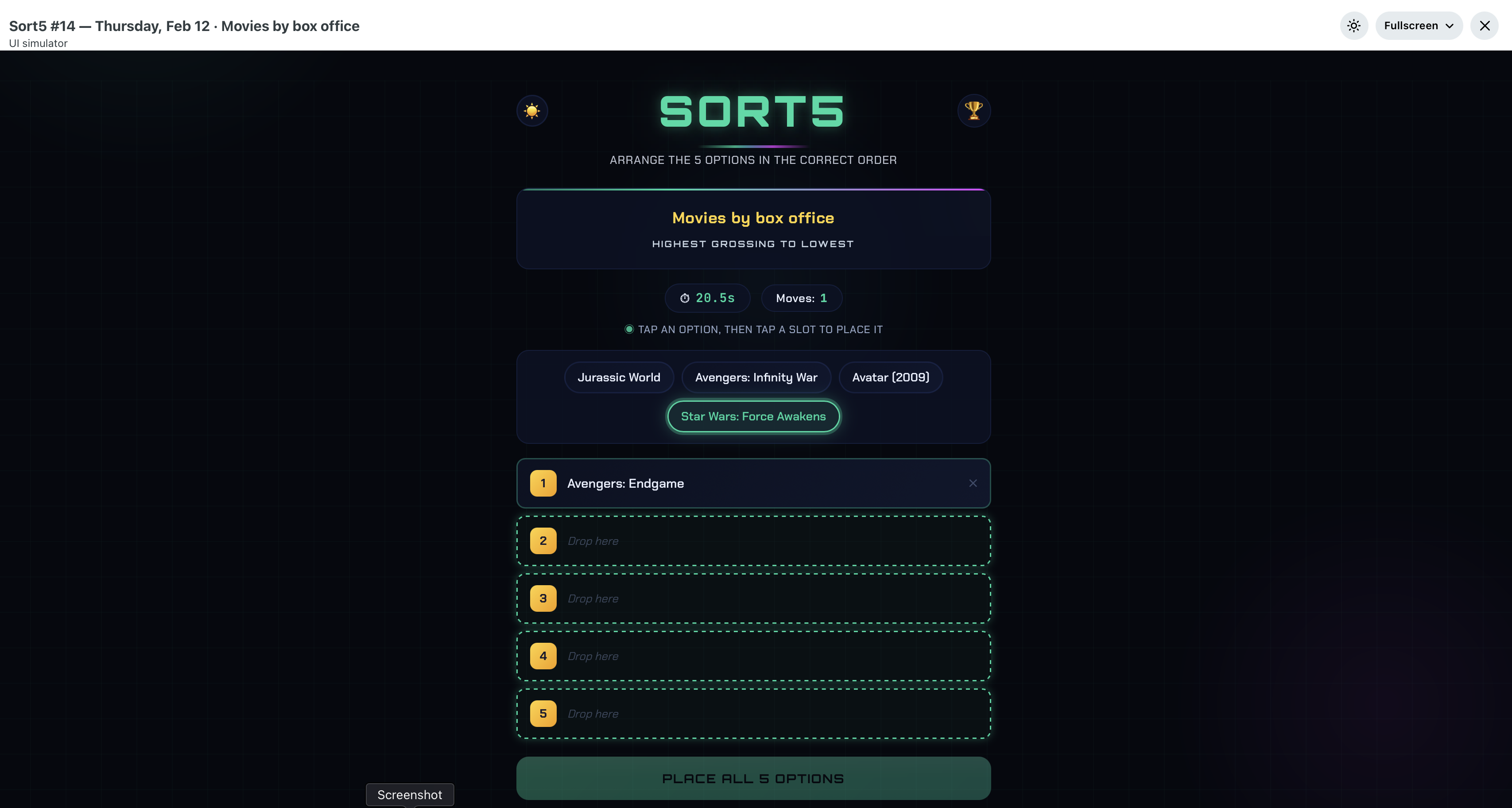Place selection in drop slot 5
Screen dimensions: 1512x808
click(753, 714)
